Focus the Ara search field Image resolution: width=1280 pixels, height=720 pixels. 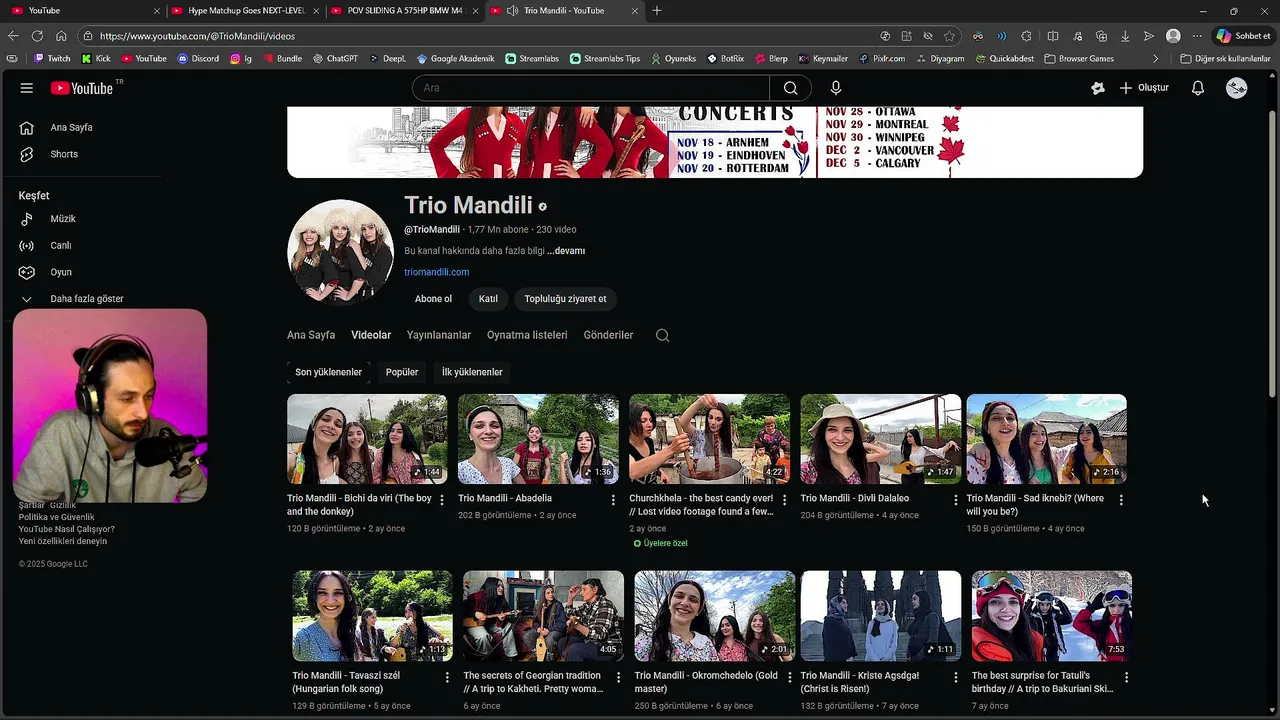coord(590,88)
